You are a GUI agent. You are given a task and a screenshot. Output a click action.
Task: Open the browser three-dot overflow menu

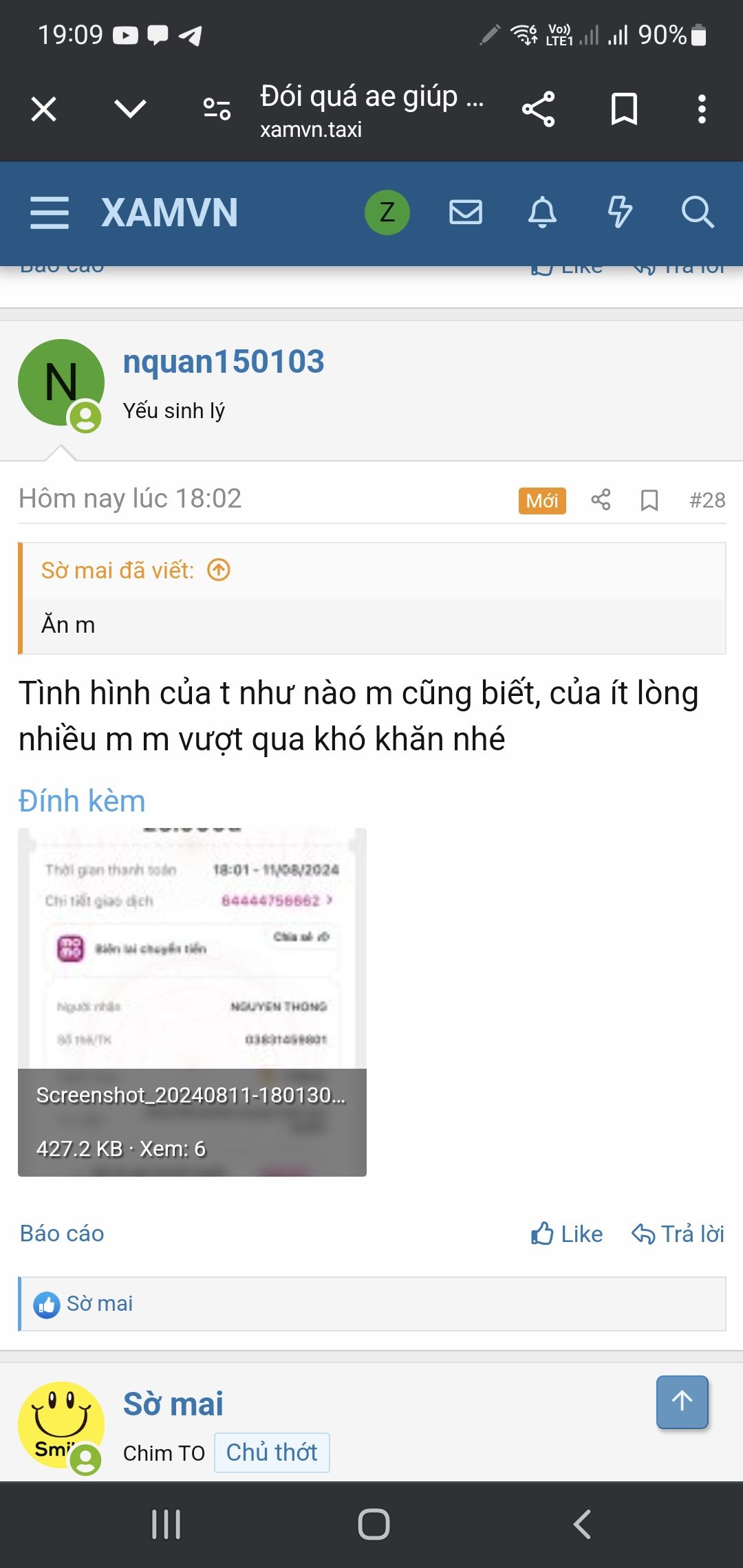click(702, 109)
